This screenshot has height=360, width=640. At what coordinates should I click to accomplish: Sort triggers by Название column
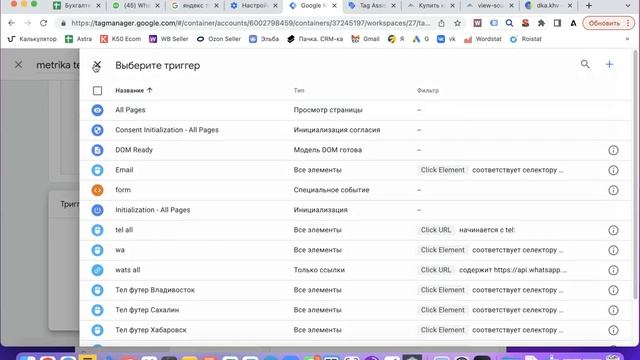pyautogui.click(x=133, y=90)
